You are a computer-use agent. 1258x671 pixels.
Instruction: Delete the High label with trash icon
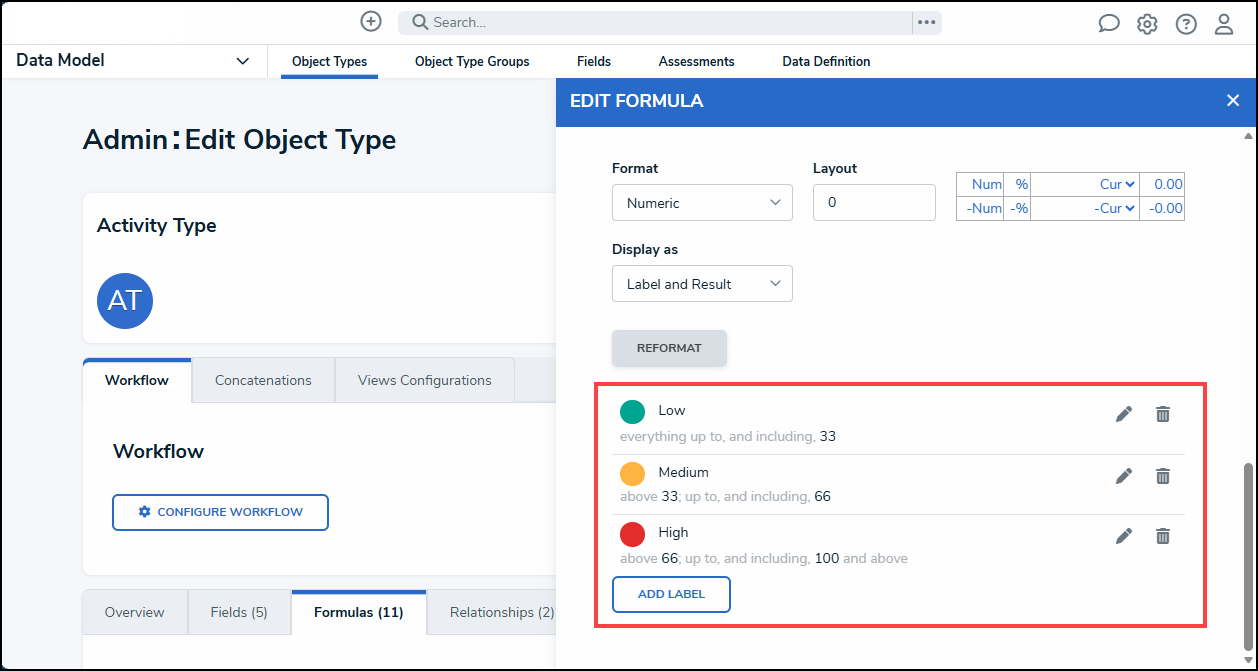1162,536
